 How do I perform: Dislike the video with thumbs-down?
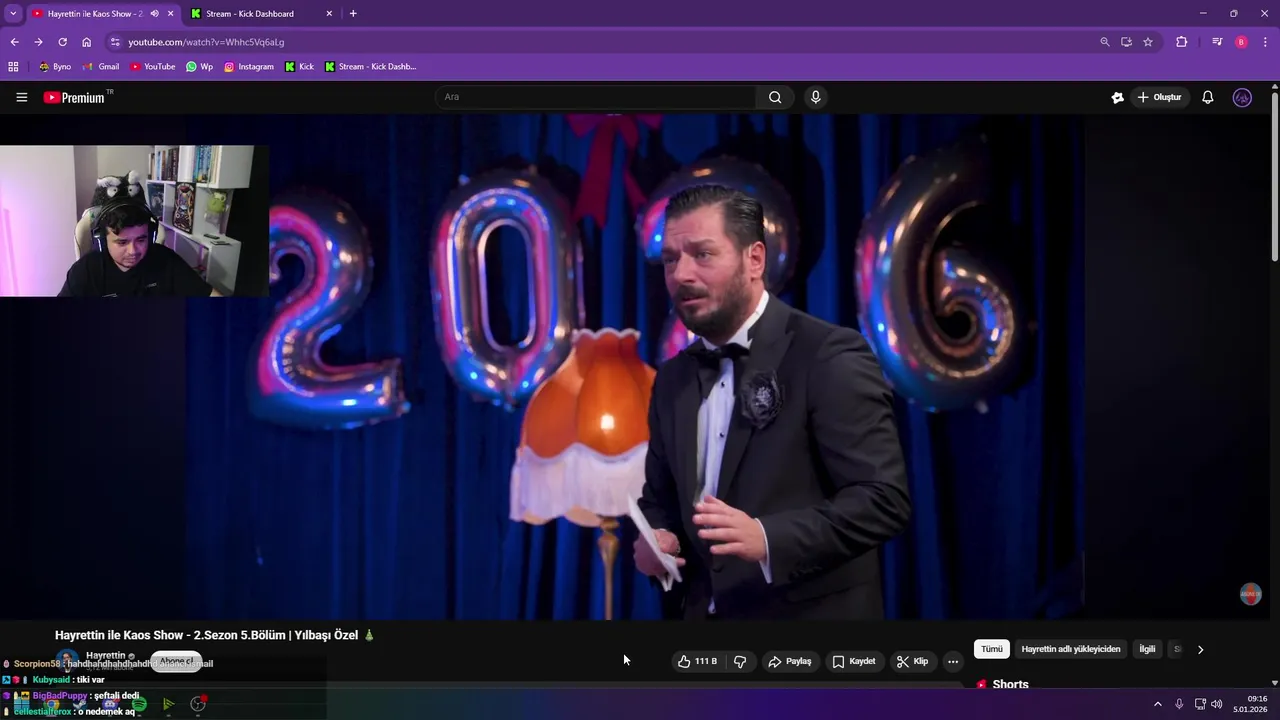740,661
